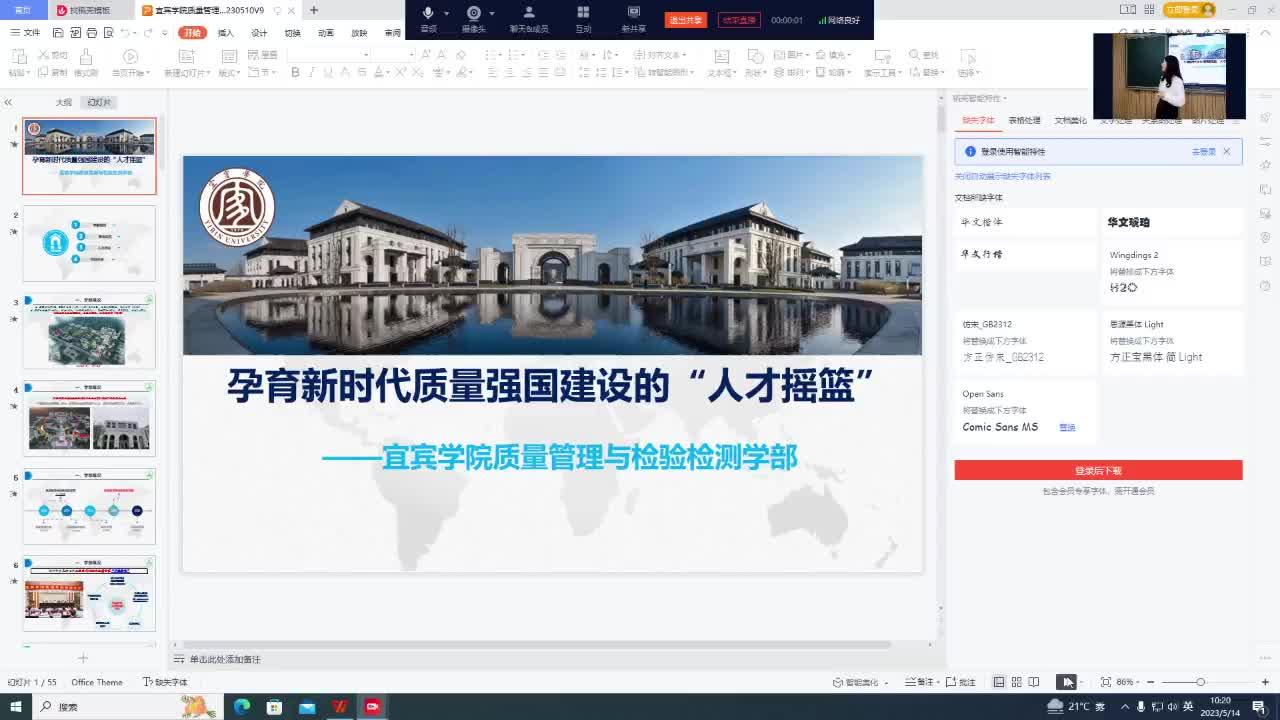Screen dimensions: 1280x720
Task: Open the 插入 ribbon tab
Action: [226, 33]
